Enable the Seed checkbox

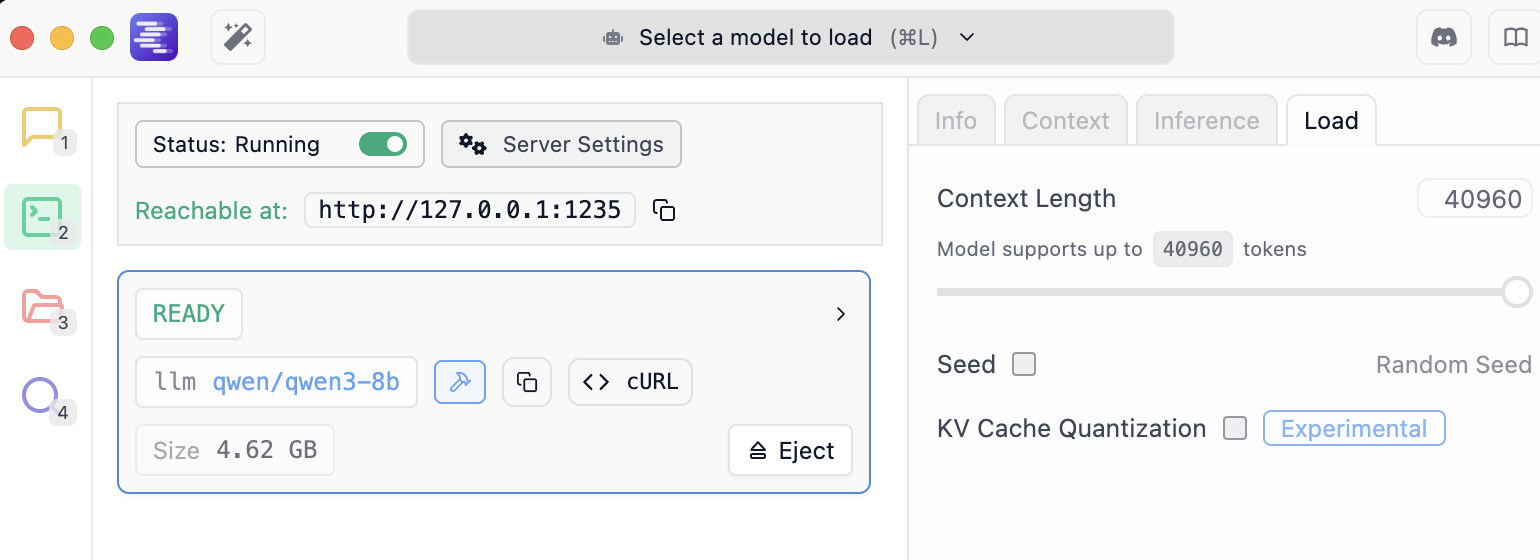click(x=1024, y=364)
